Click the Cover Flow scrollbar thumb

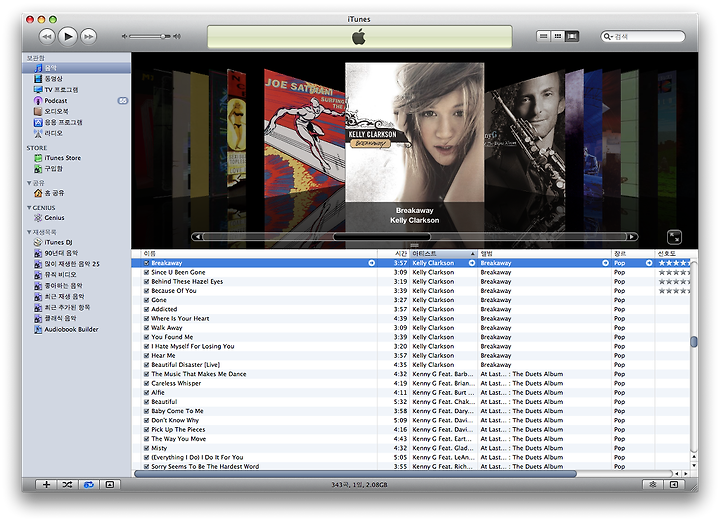[x=382, y=237]
